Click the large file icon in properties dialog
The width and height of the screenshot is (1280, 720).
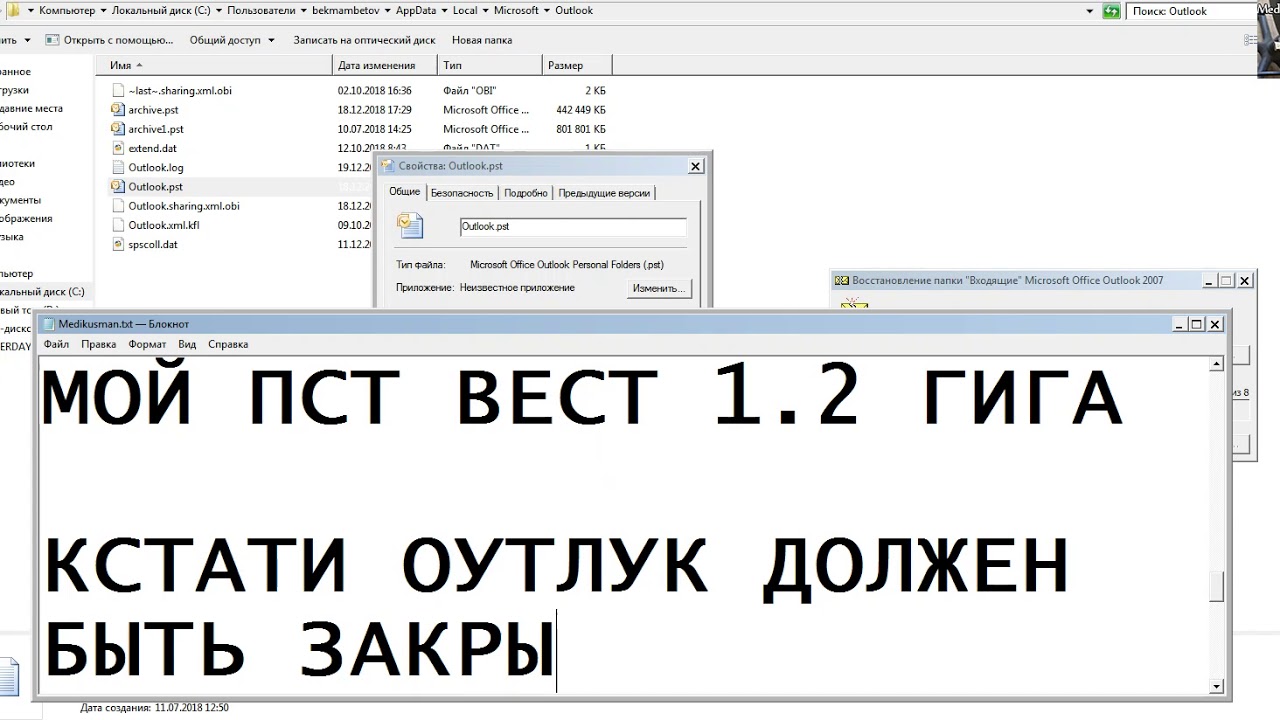point(409,226)
